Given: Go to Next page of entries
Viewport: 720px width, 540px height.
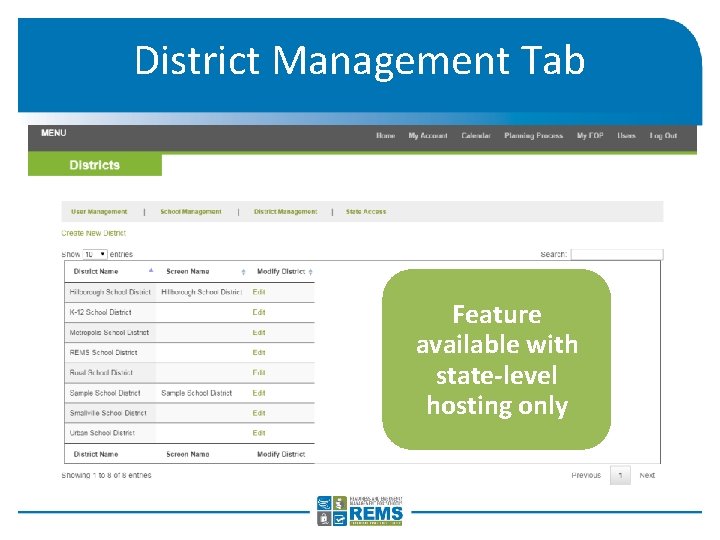Looking at the screenshot, I should tap(647, 475).
